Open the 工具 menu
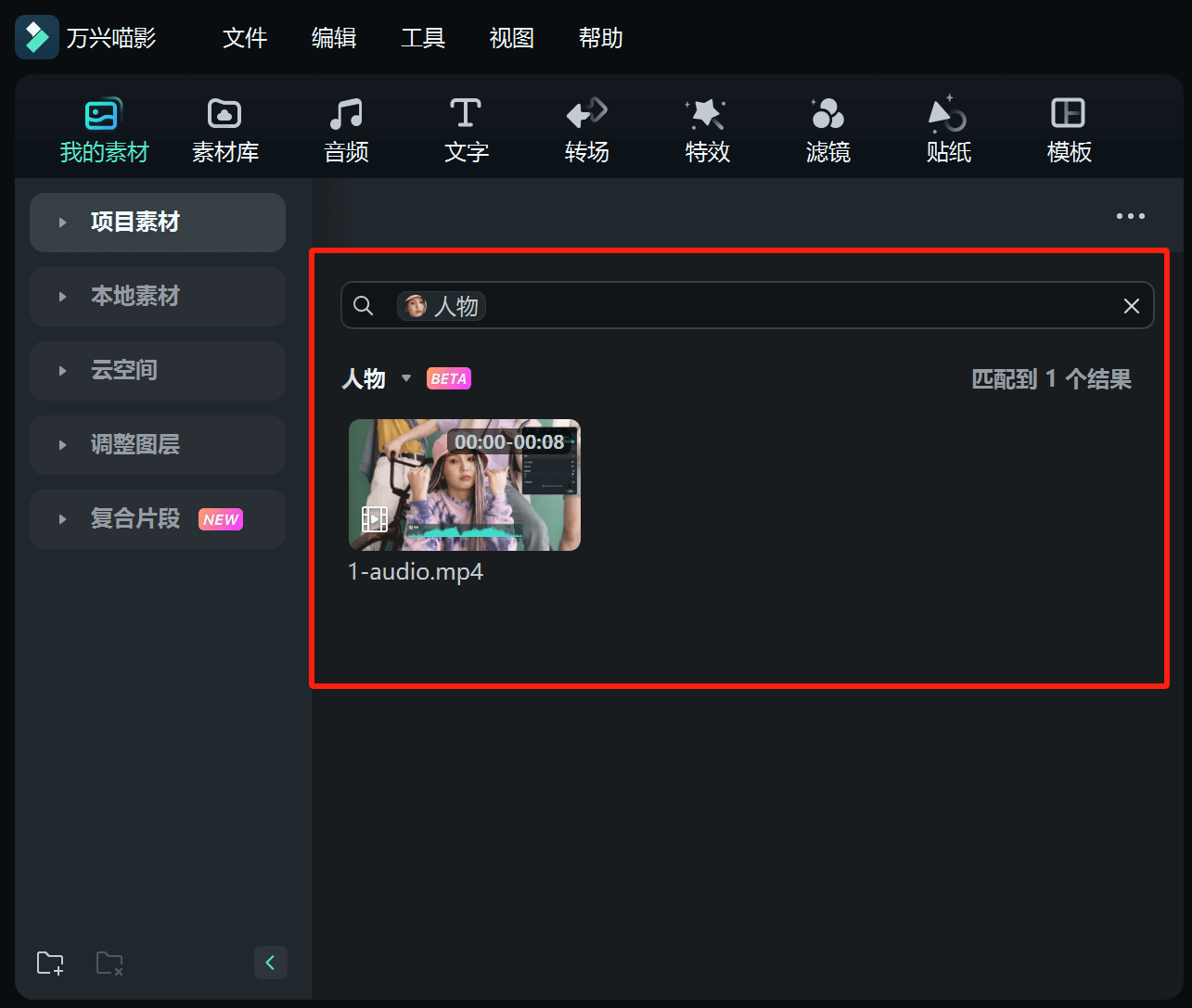This screenshot has width=1192, height=1008. click(423, 38)
